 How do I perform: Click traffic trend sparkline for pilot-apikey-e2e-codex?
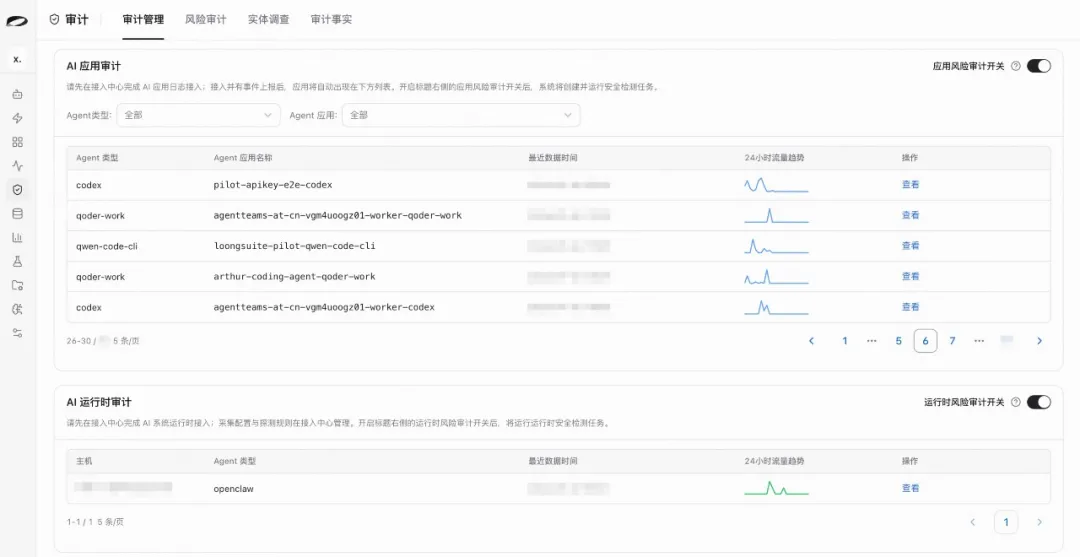(776, 185)
